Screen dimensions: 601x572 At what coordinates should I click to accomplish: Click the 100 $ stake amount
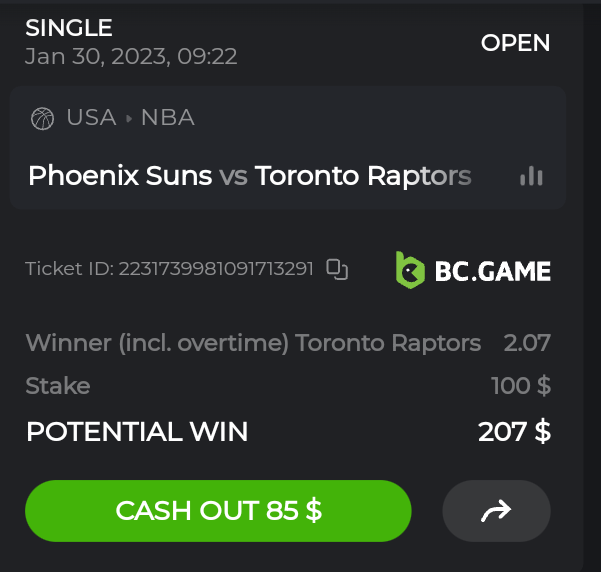tap(520, 386)
